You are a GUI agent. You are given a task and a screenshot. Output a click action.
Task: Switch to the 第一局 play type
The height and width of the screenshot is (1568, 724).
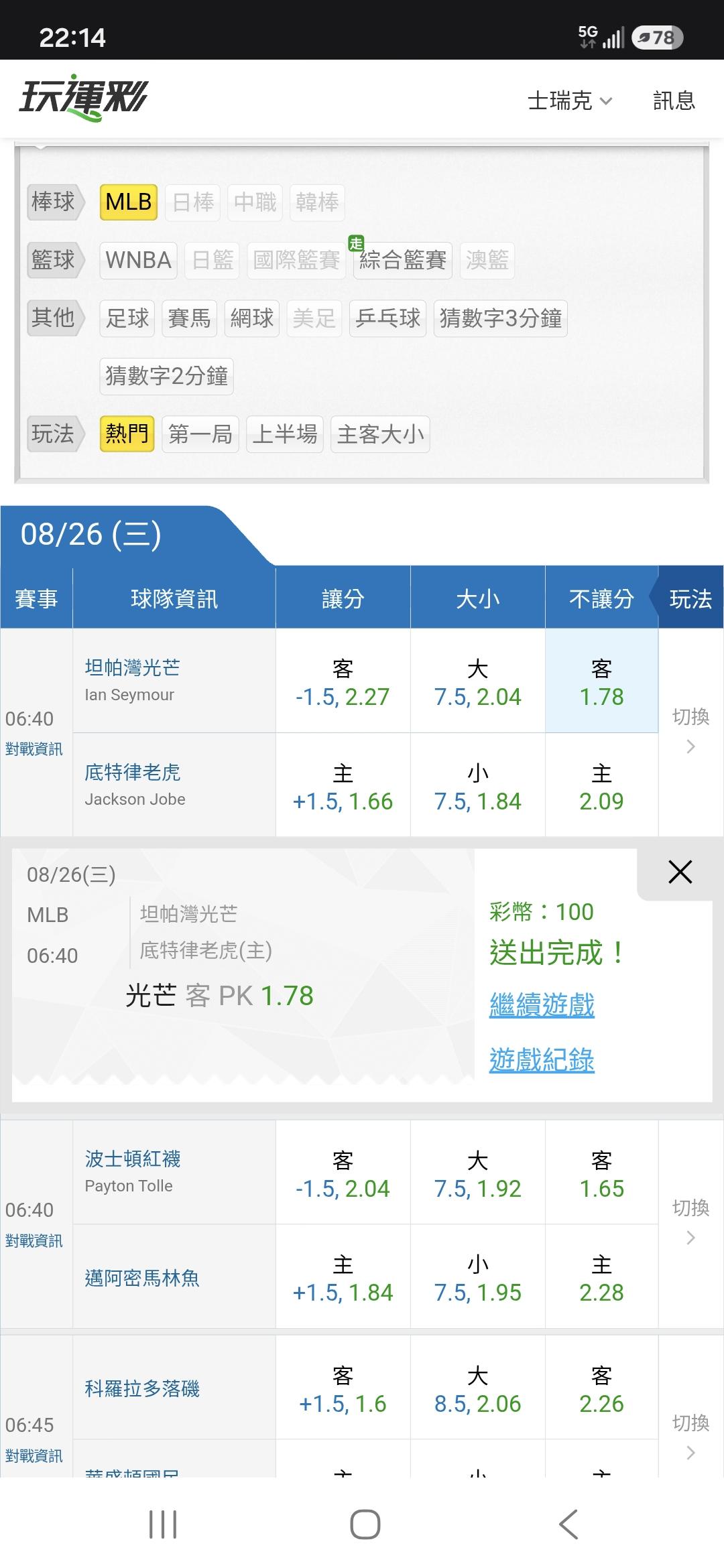(200, 434)
